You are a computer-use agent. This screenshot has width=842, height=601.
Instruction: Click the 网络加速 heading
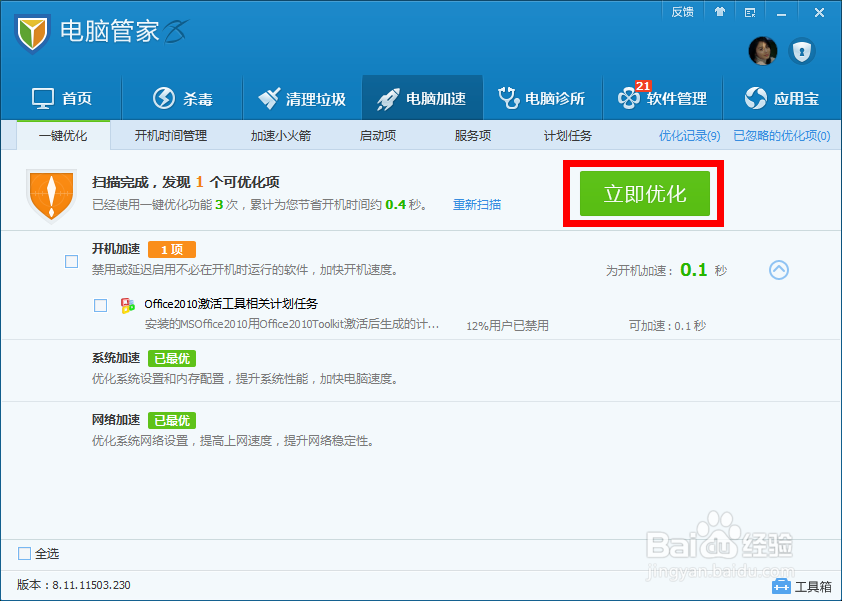click(x=116, y=419)
